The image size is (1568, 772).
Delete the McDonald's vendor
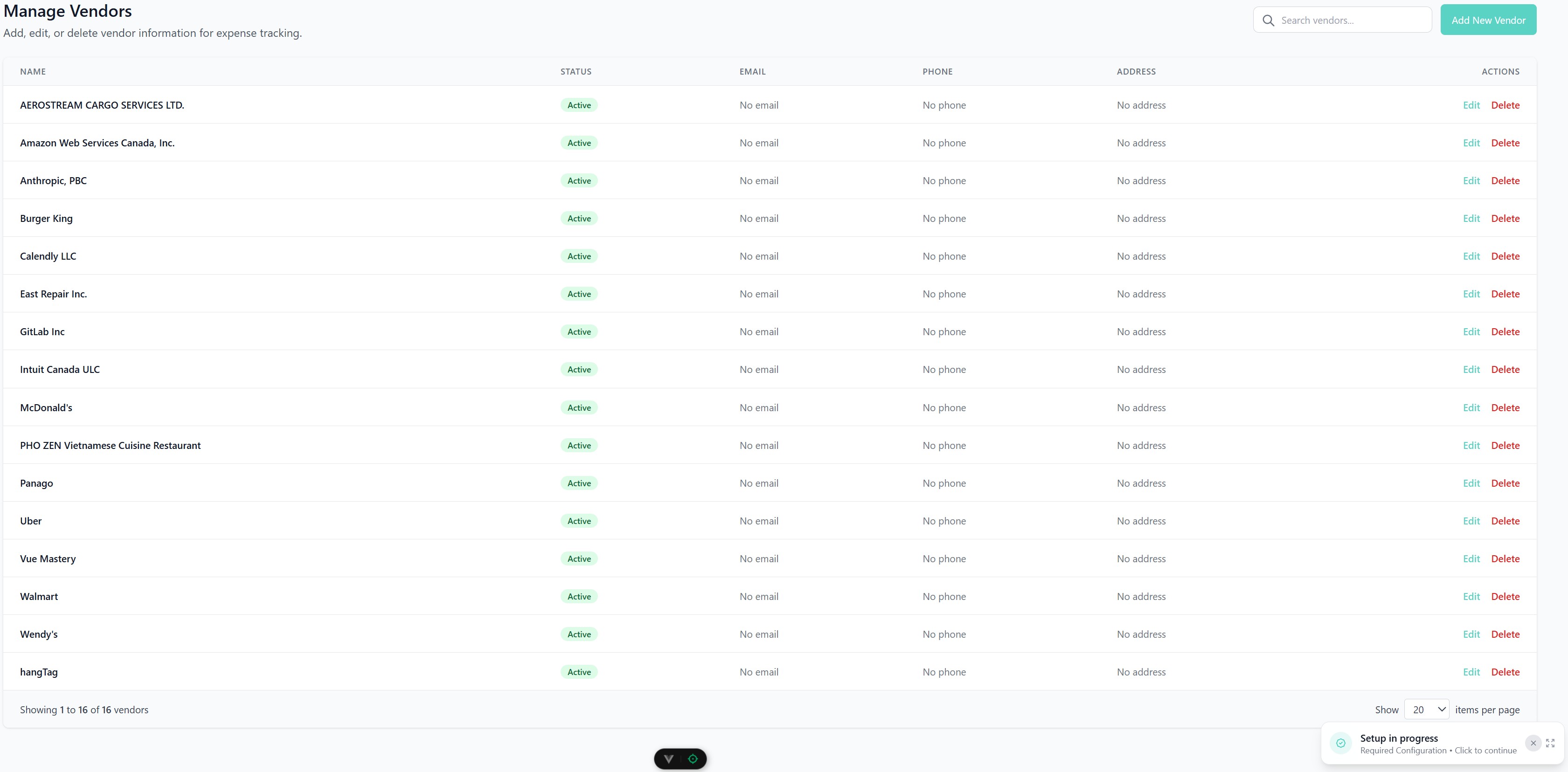1505,407
